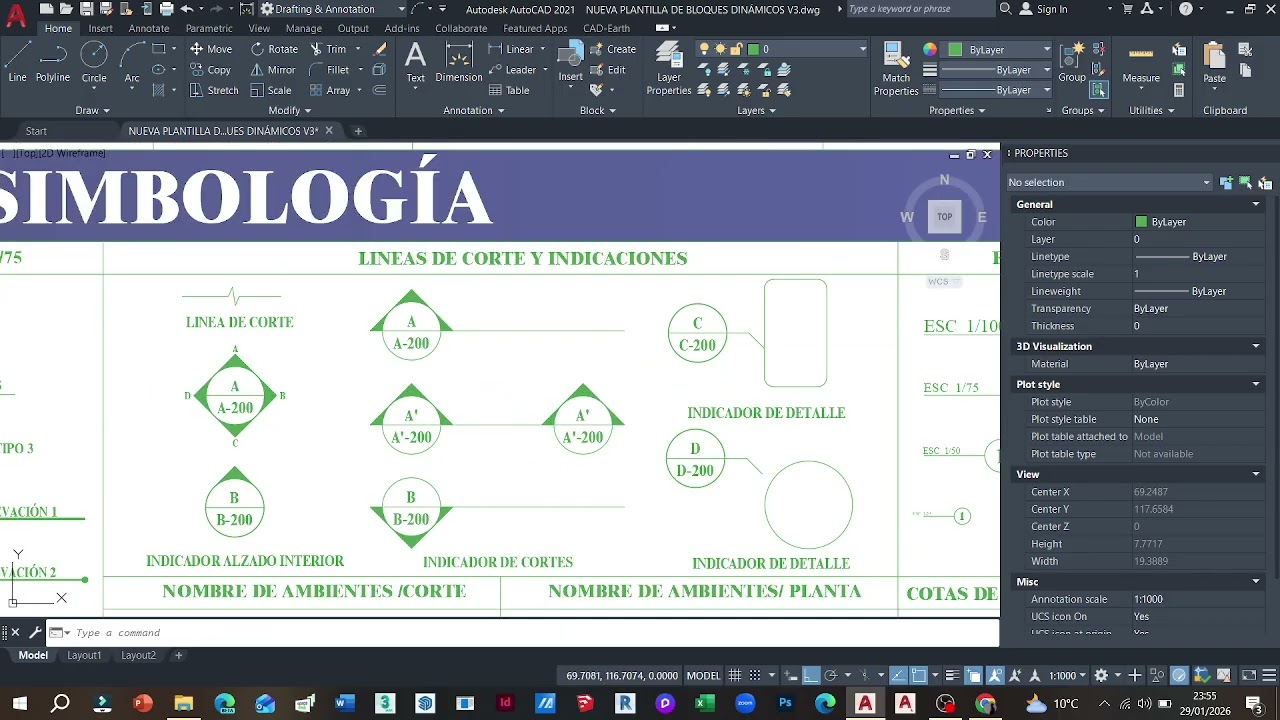This screenshot has width=1280, height=720.
Task: Click the Array tool
Action: 330,90
